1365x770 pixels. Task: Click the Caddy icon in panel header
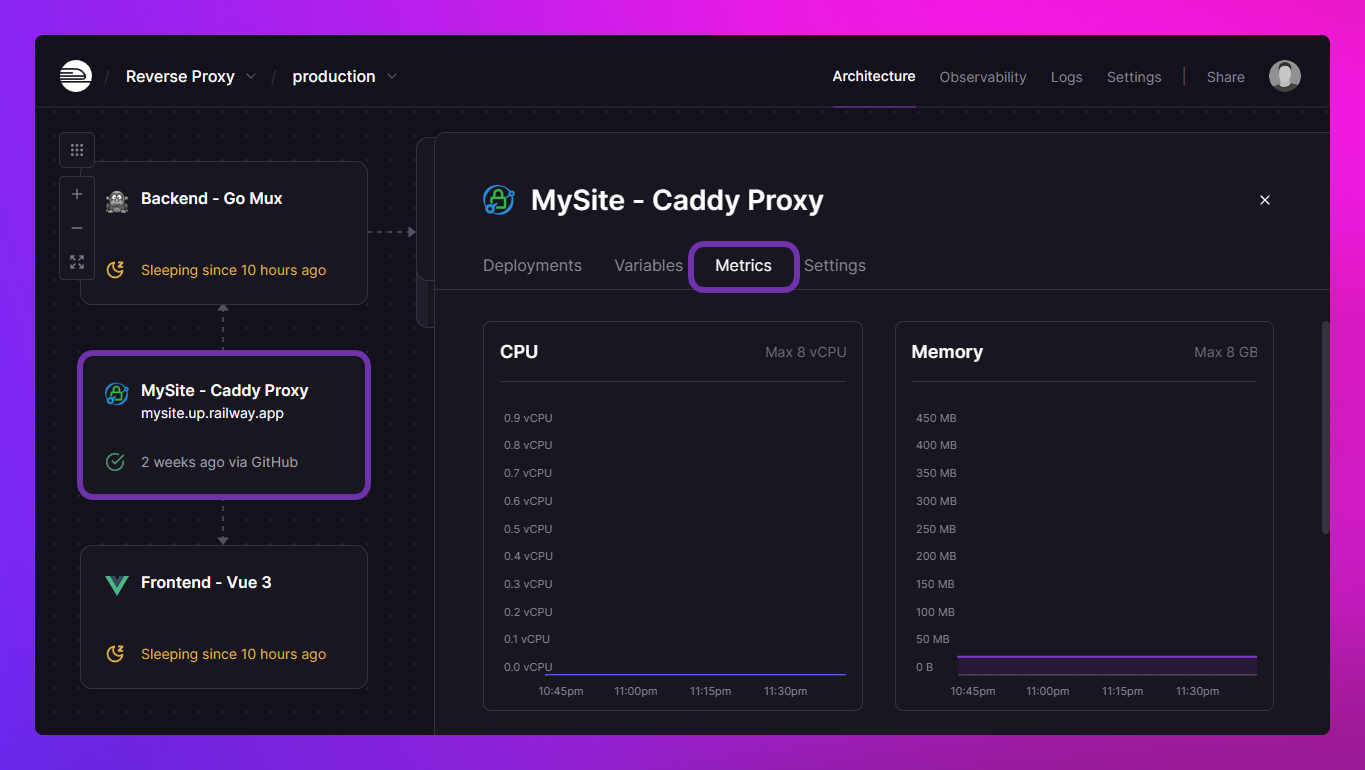click(x=499, y=200)
